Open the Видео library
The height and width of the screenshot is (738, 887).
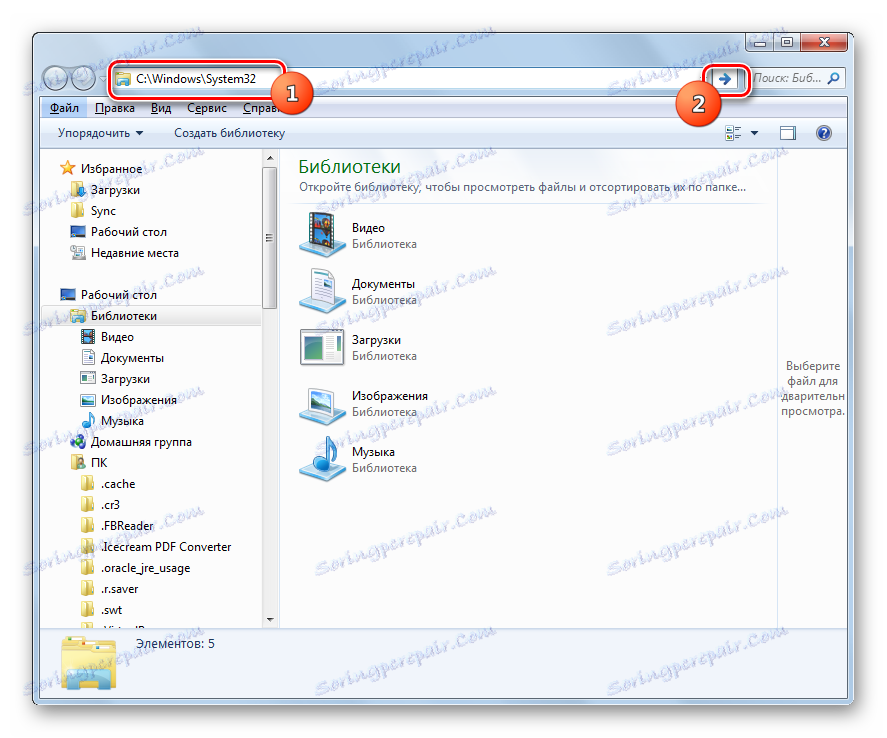coord(369,227)
